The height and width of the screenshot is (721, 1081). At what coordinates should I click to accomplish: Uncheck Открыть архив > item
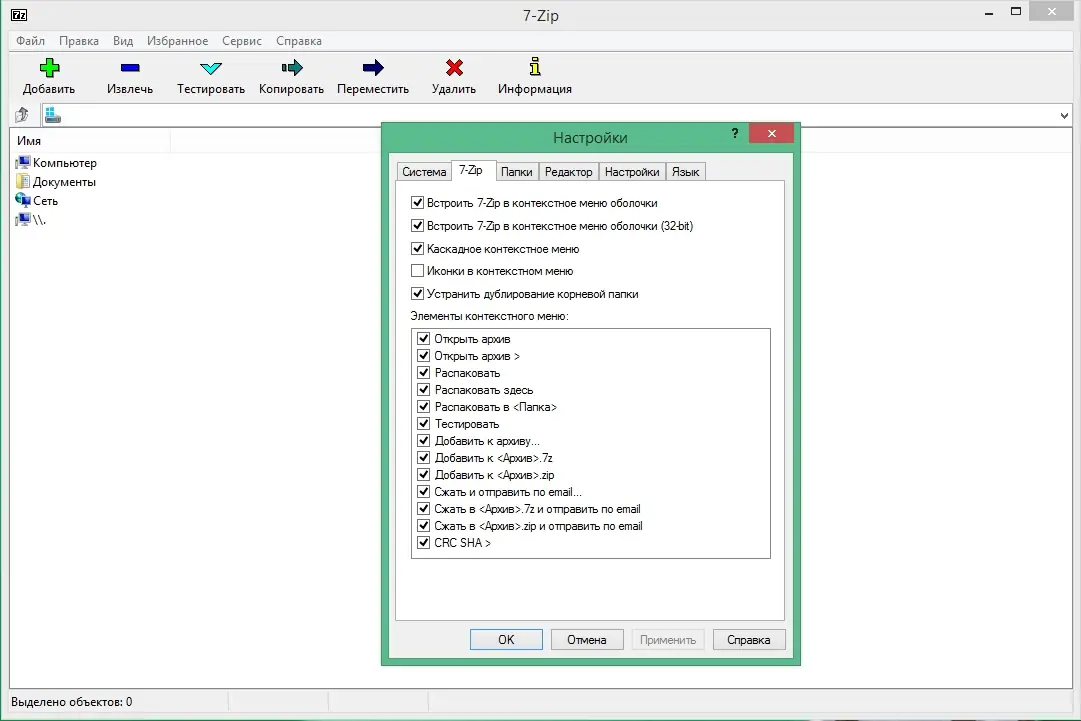(423, 356)
